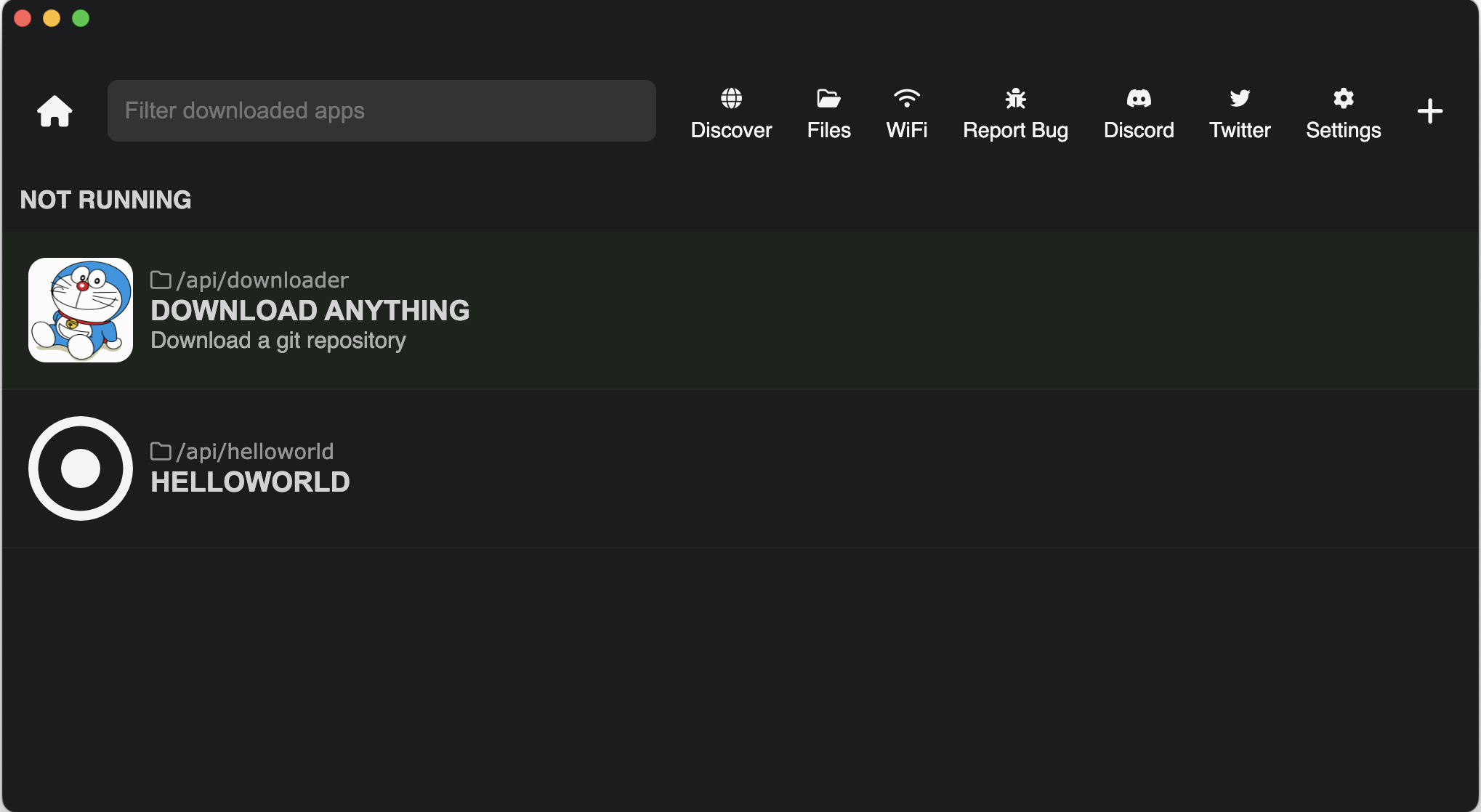Open the Download Anything app entry
Viewport: 1481px width, 812px height.
310,311
